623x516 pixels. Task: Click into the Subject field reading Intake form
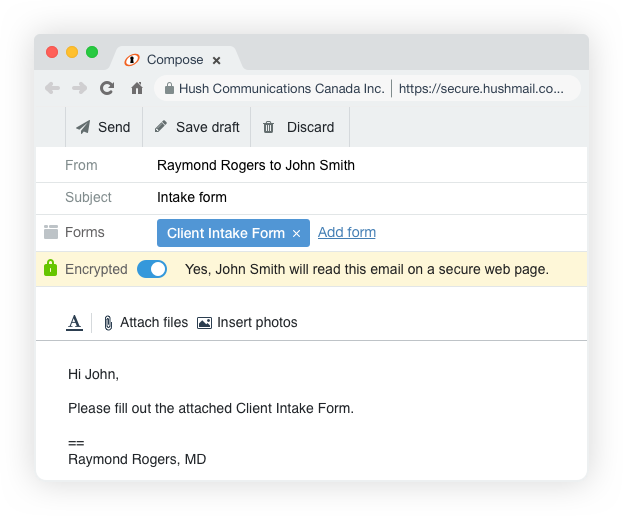pyautogui.click(x=371, y=197)
